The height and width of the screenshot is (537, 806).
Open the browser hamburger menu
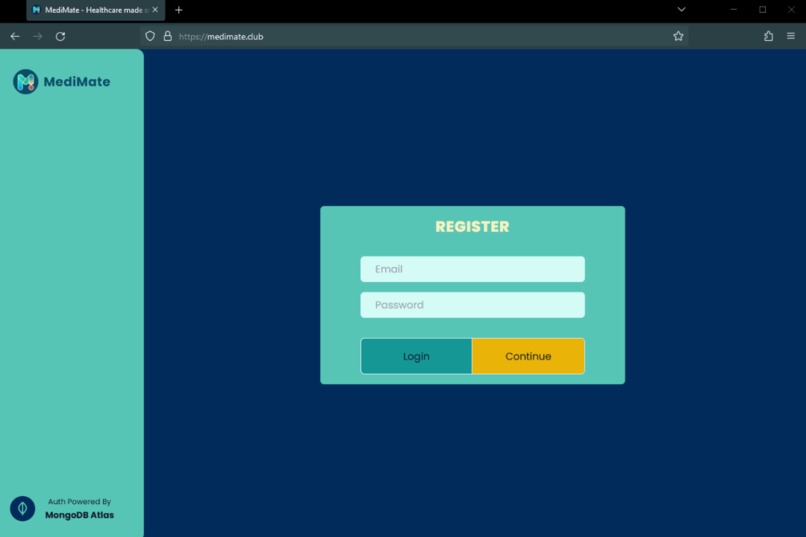[791, 36]
